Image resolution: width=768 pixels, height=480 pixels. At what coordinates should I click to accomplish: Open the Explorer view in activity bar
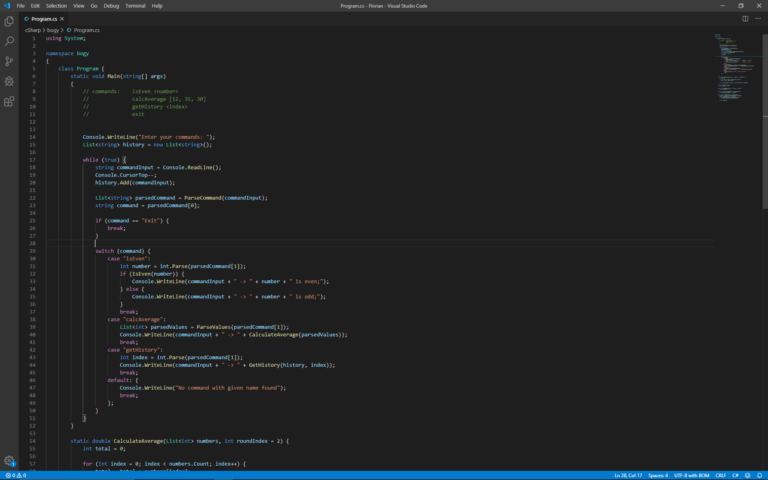(x=9, y=20)
